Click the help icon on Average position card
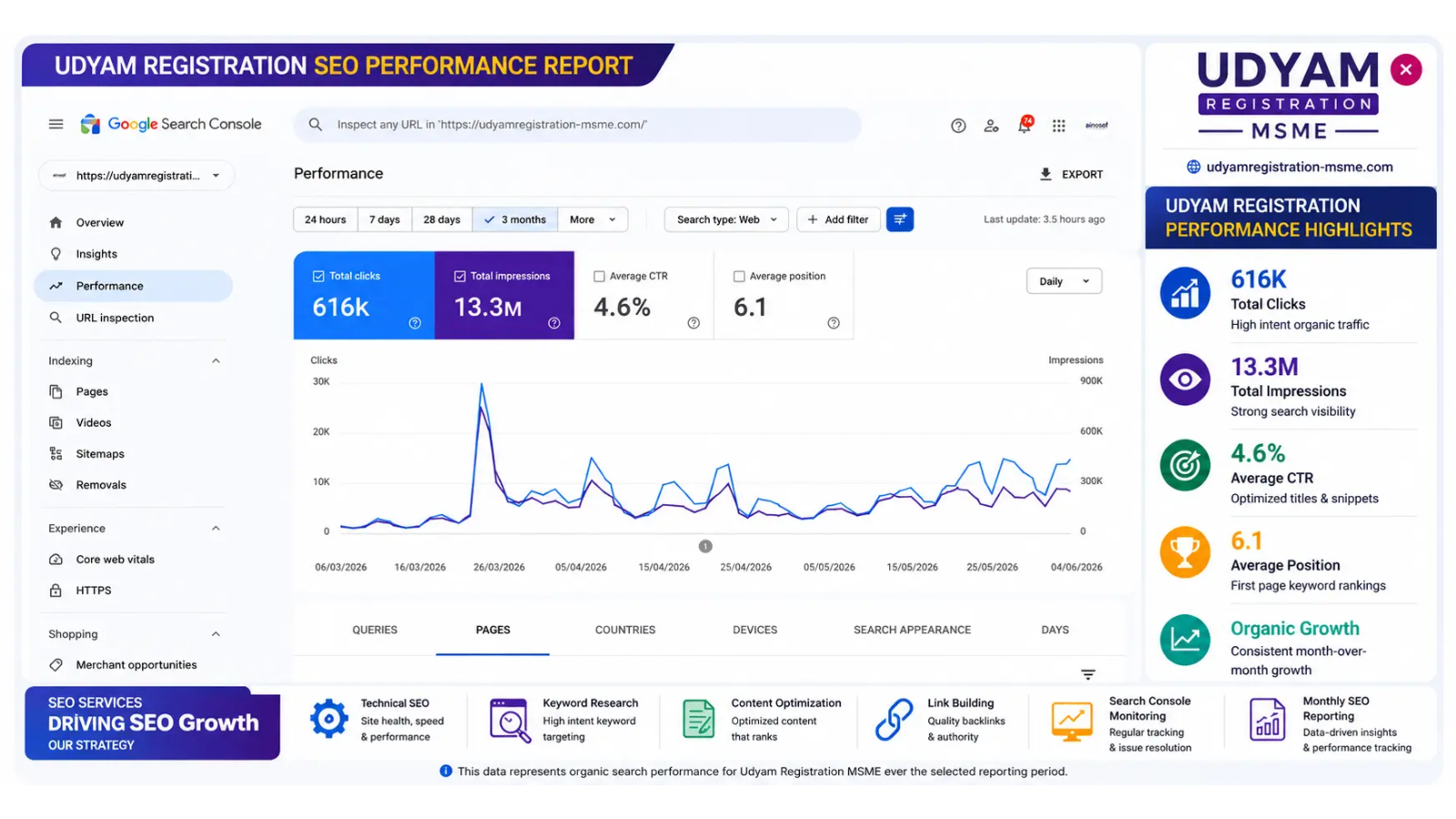The height and width of the screenshot is (819, 1456). pyautogui.click(x=834, y=323)
